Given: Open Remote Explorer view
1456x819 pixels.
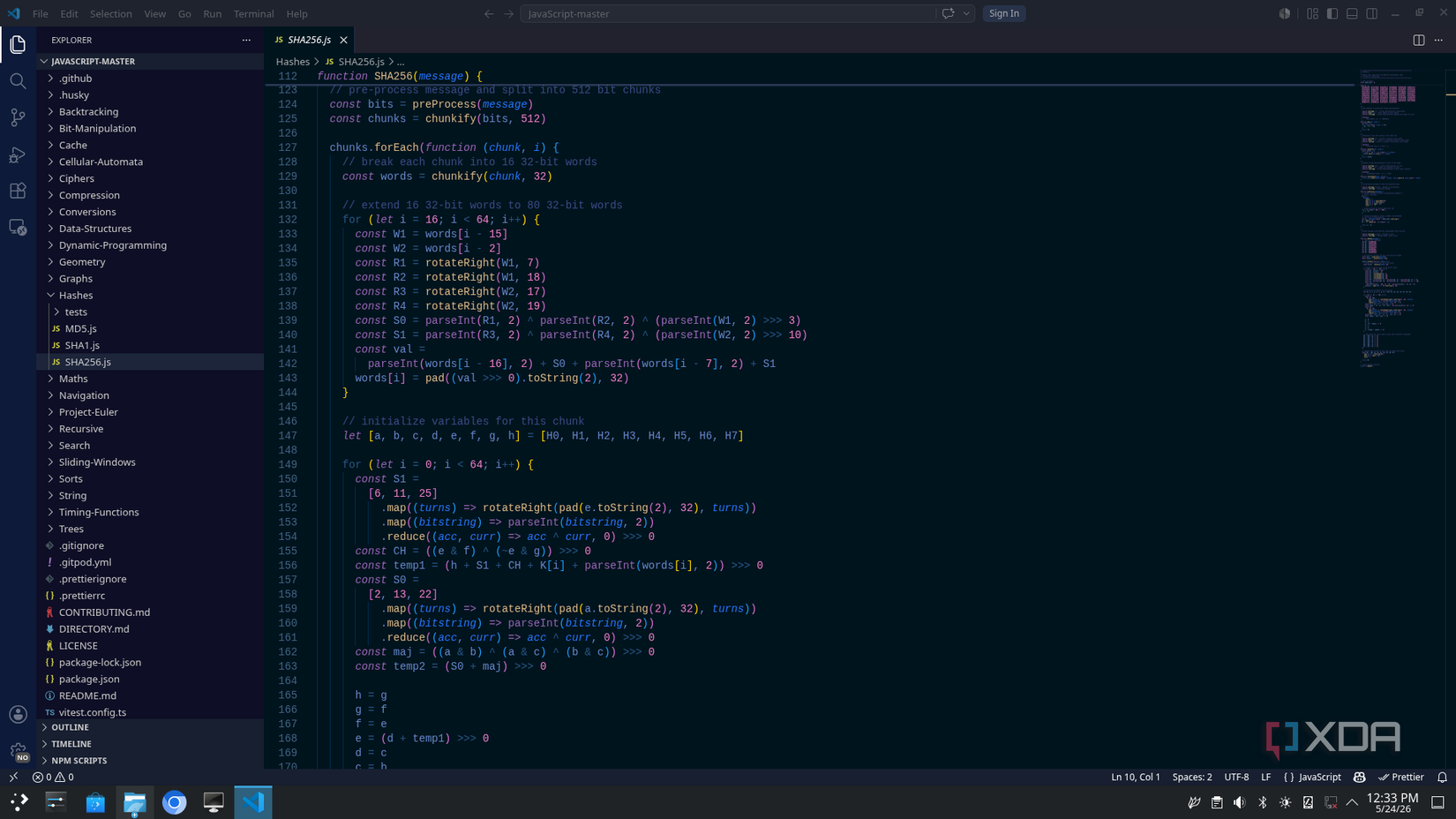Looking at the screenshot, I should [18, 228].
